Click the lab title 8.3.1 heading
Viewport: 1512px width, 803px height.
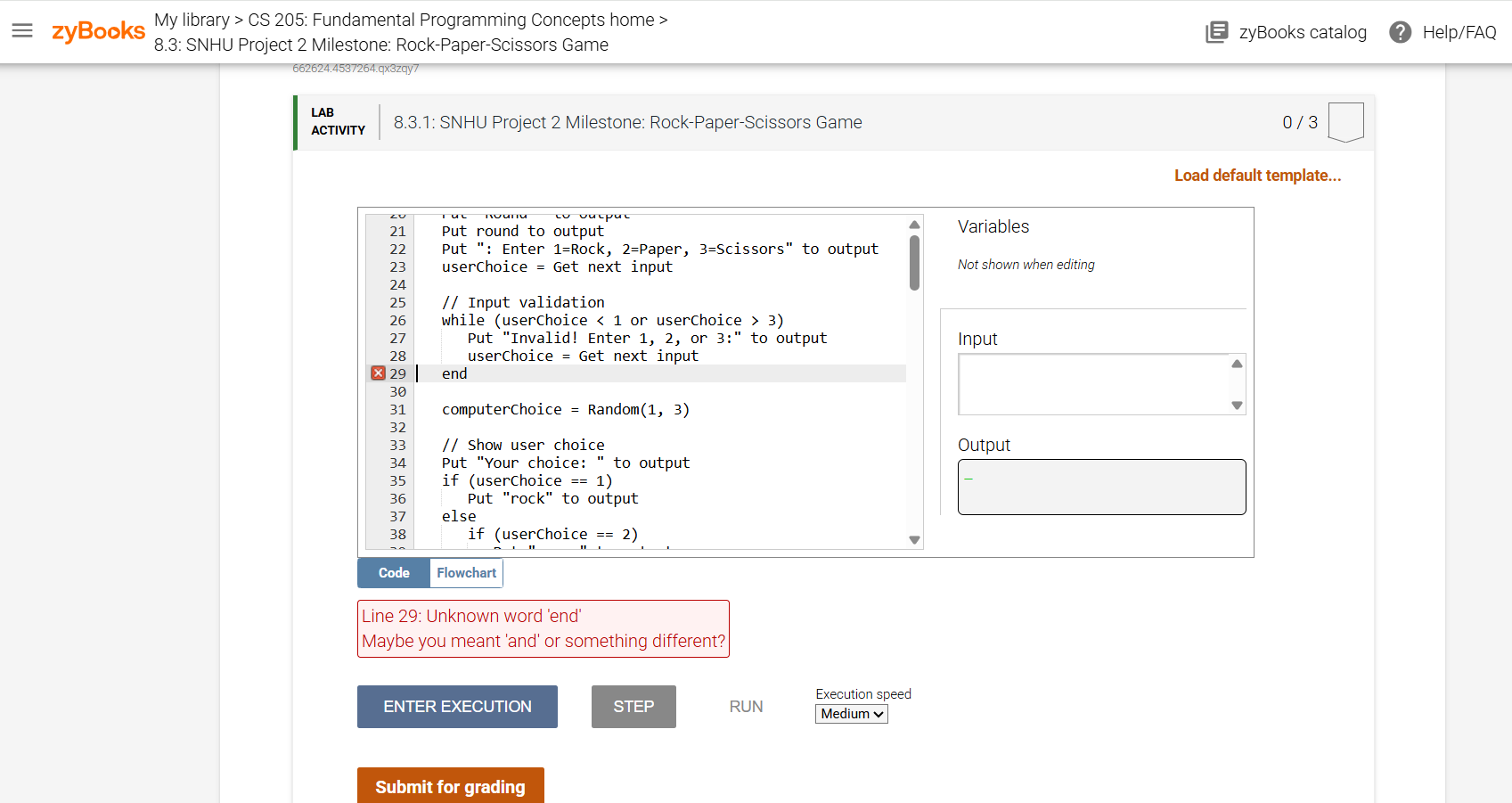628,122
